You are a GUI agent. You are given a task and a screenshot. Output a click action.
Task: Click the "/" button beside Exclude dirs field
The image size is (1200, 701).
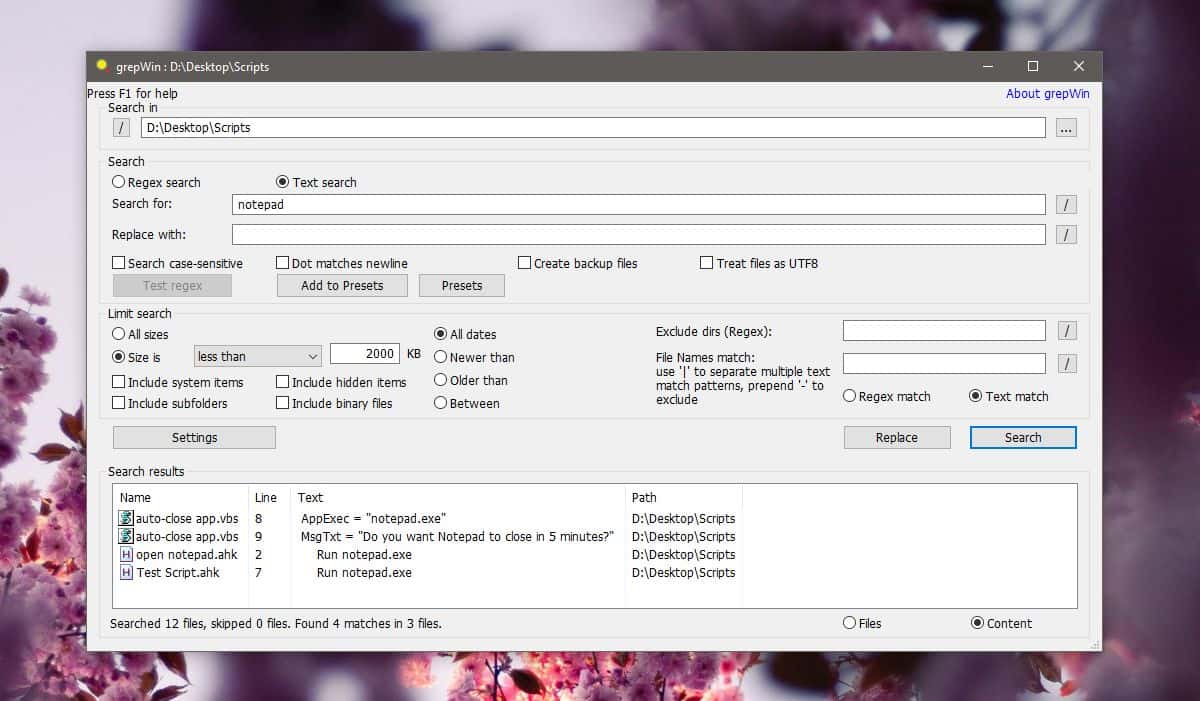click(1066, 330)
